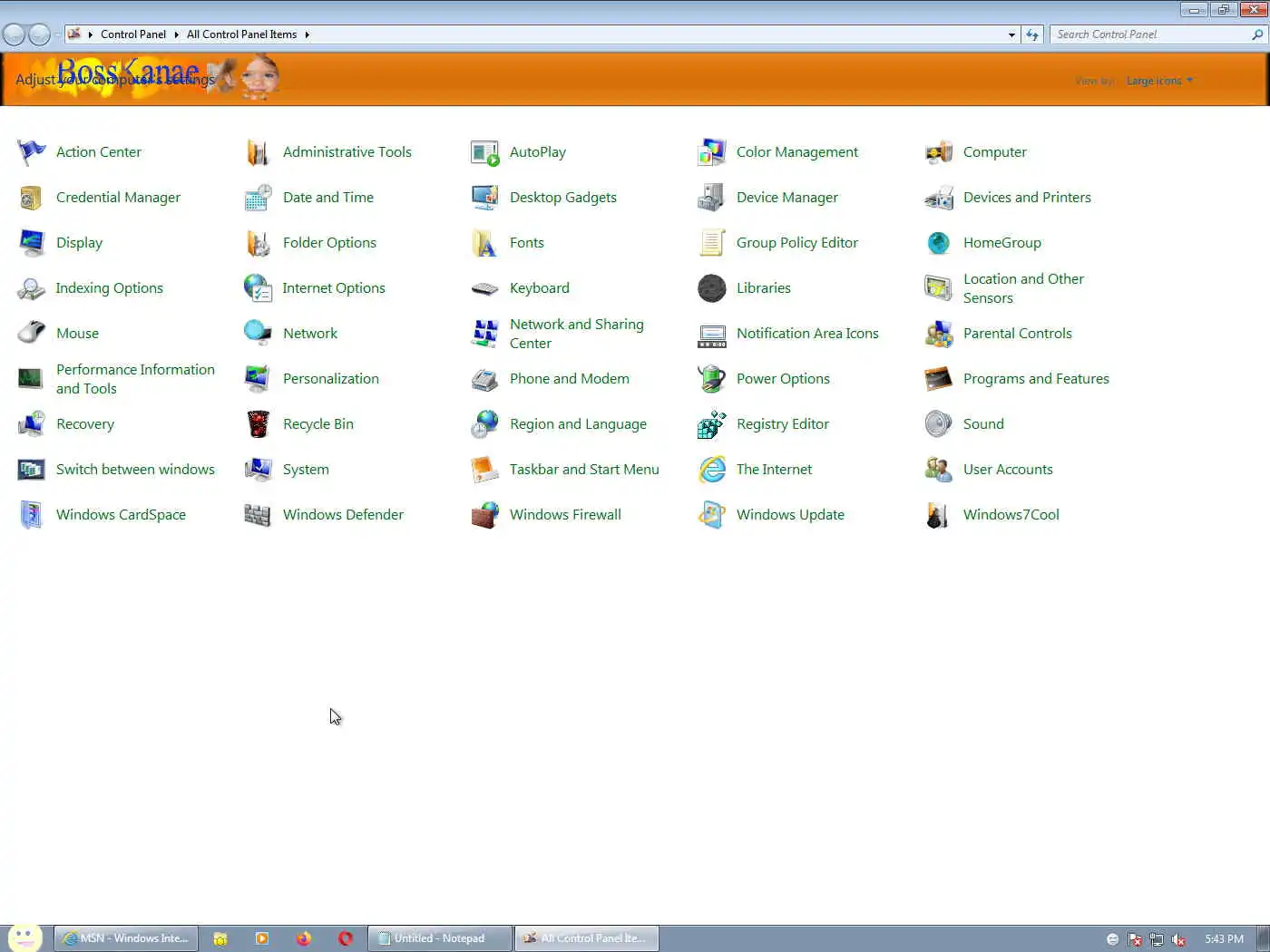
Task: Open the Indexing Options magnifier icon
Action: [31, 288]
